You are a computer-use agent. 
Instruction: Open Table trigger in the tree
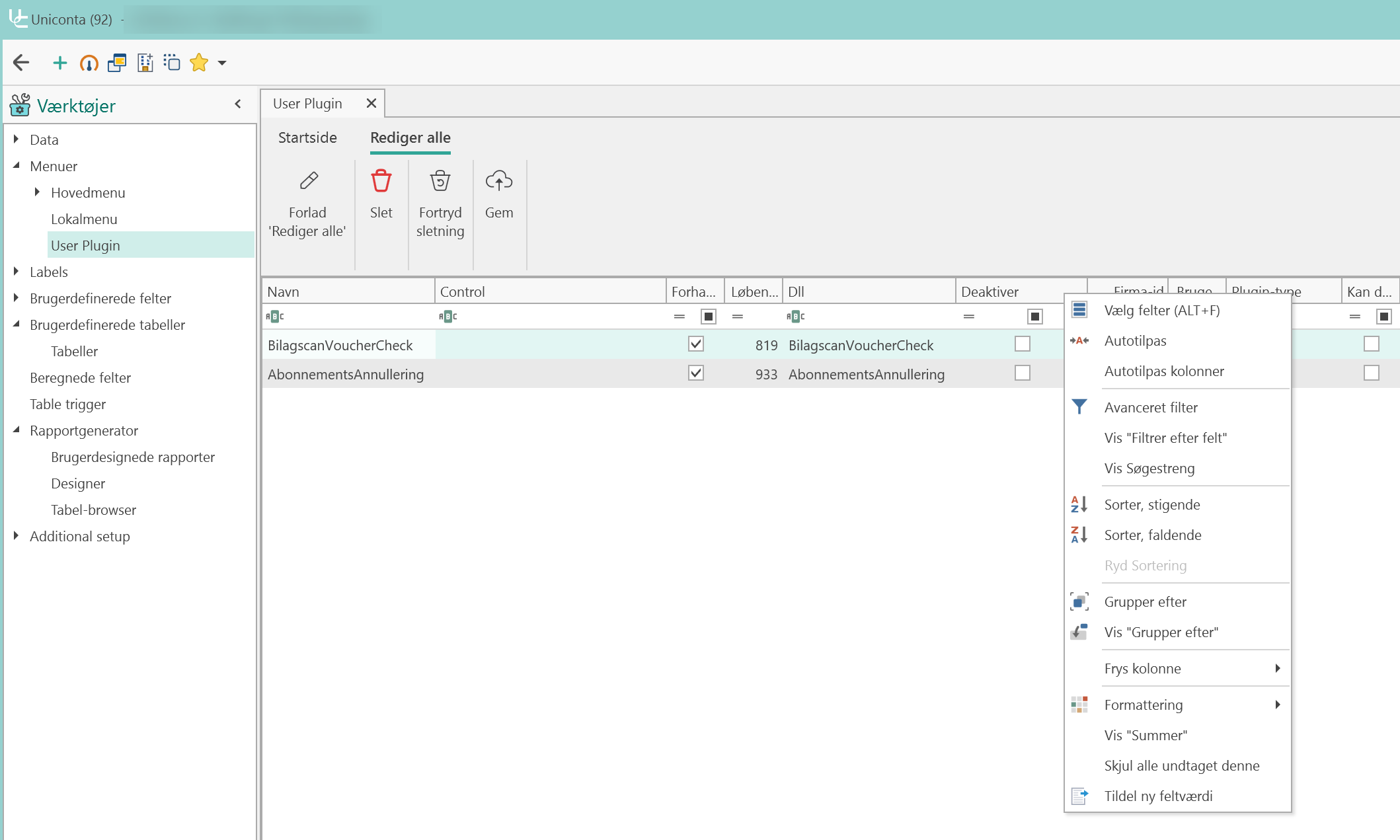coord(67,404)
